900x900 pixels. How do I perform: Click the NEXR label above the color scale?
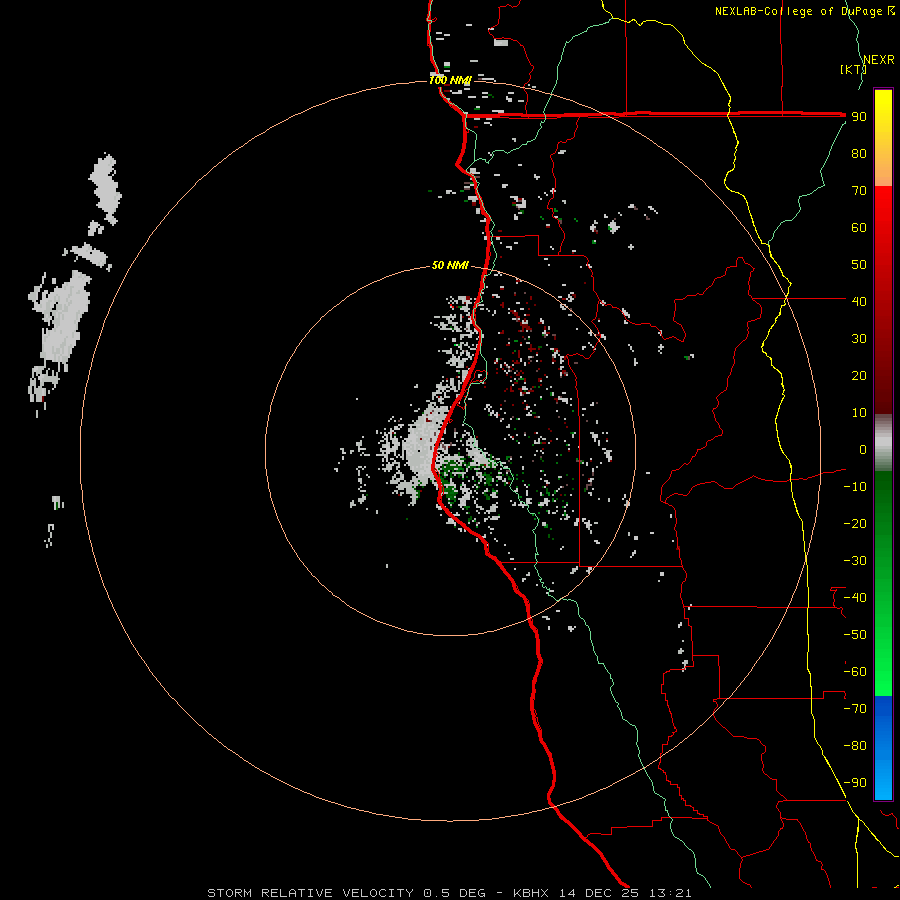pyautogui.click(x=879, y=60)
